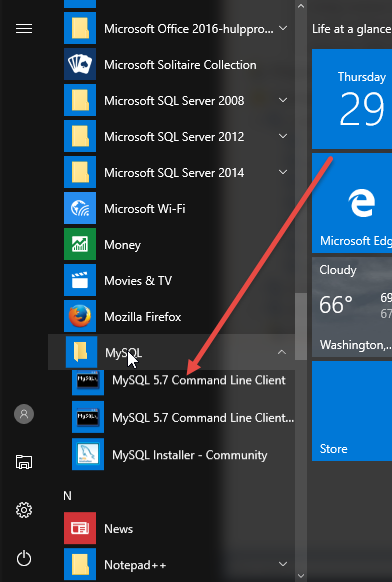Open News via its red icon
The image size is (392, 582).
(x=80, y=529)
